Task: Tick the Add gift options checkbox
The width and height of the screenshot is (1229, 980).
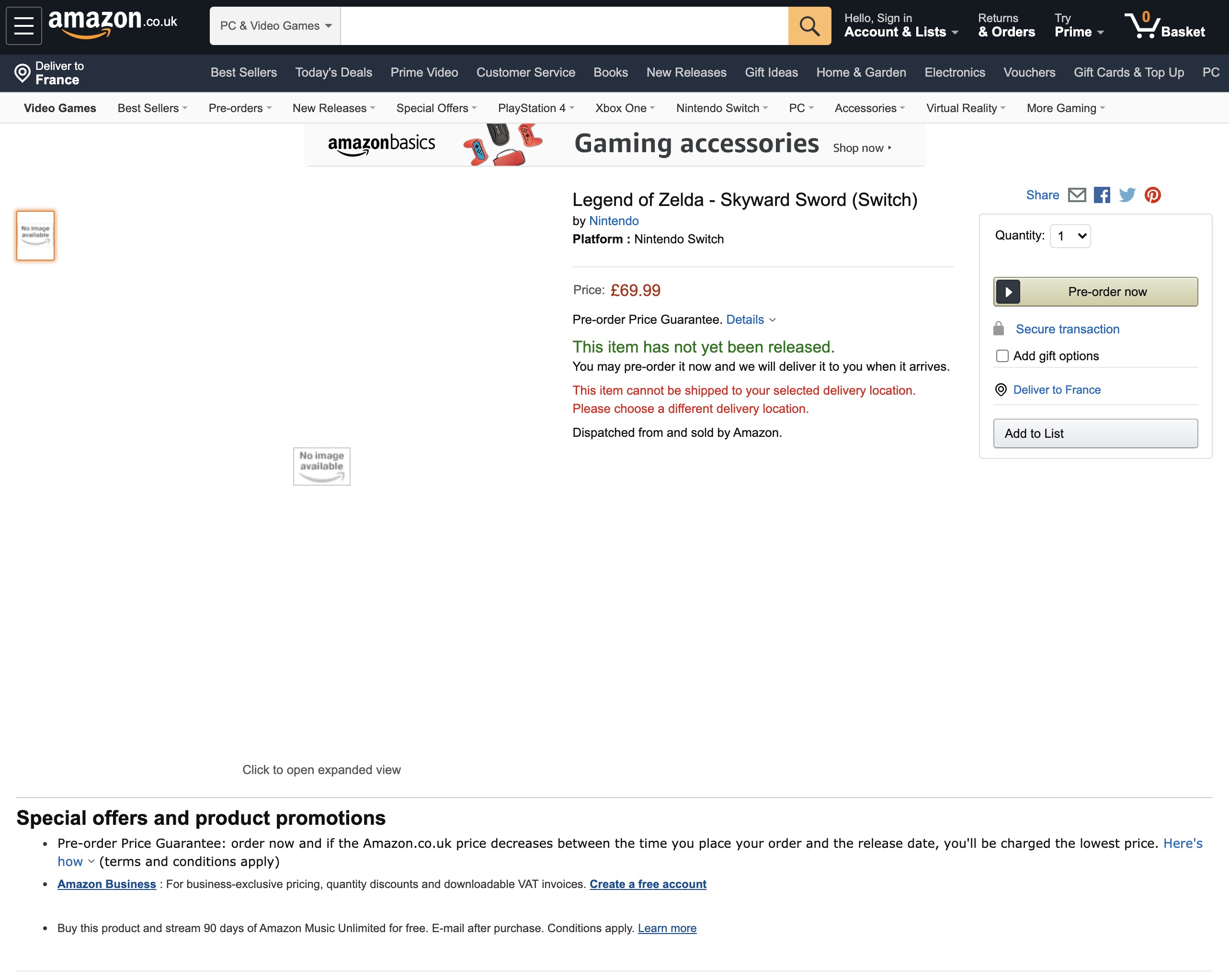Action: (x=1001, y=356)
